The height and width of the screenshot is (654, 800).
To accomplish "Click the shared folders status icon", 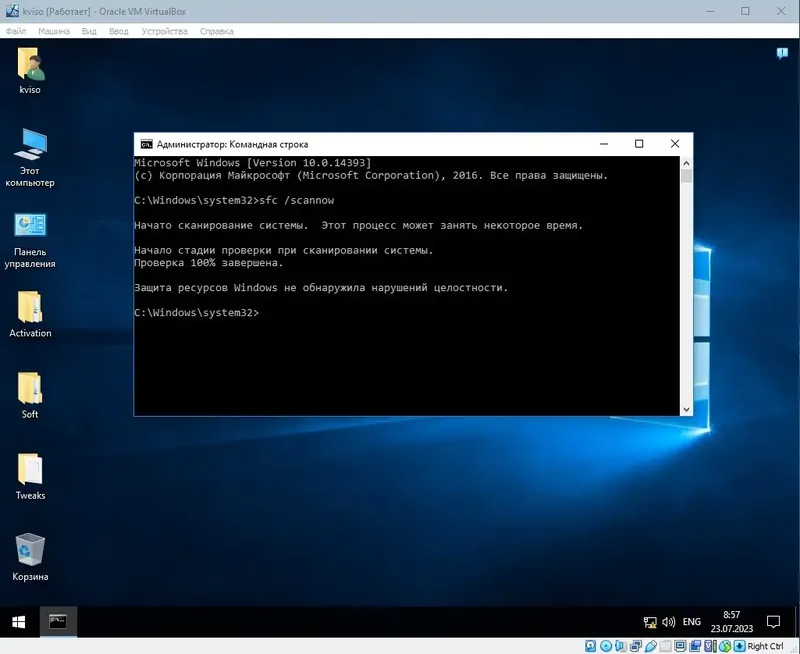I will (664, 646).
